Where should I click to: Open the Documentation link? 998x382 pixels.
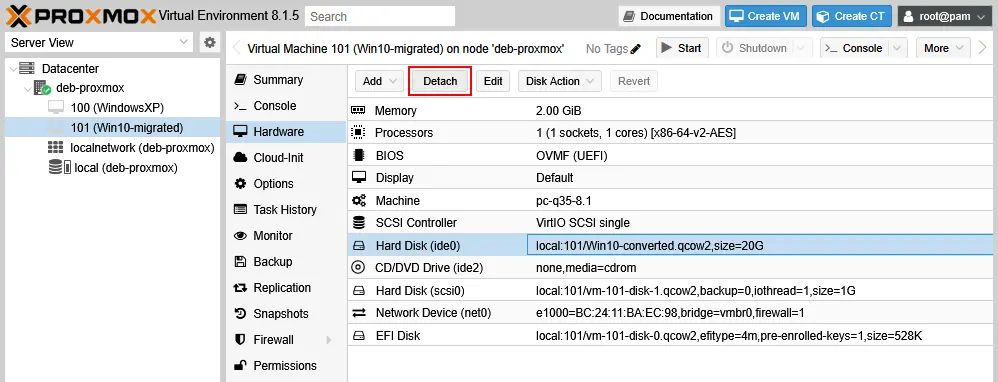[669, 16]
